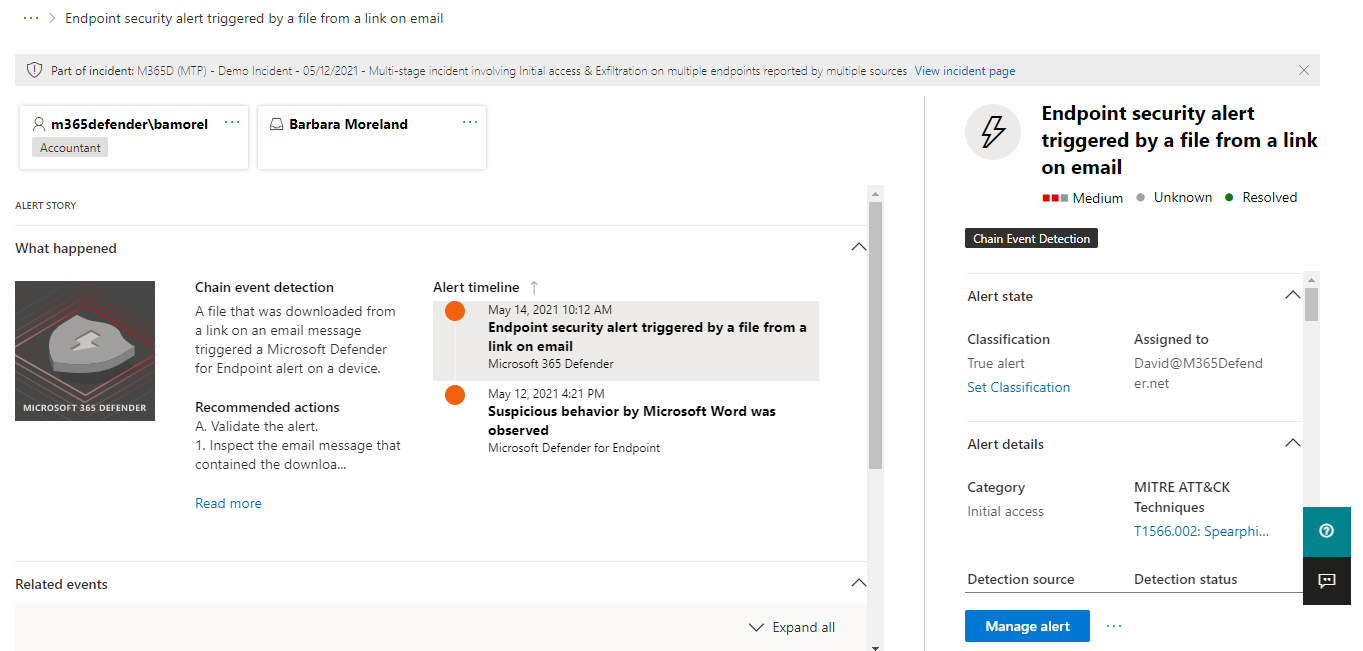Image resolution: width=1363 pixels, height=651 pixels.
Task: Click the alert story scrollbar thumb
Action: [x=876, y=335]
